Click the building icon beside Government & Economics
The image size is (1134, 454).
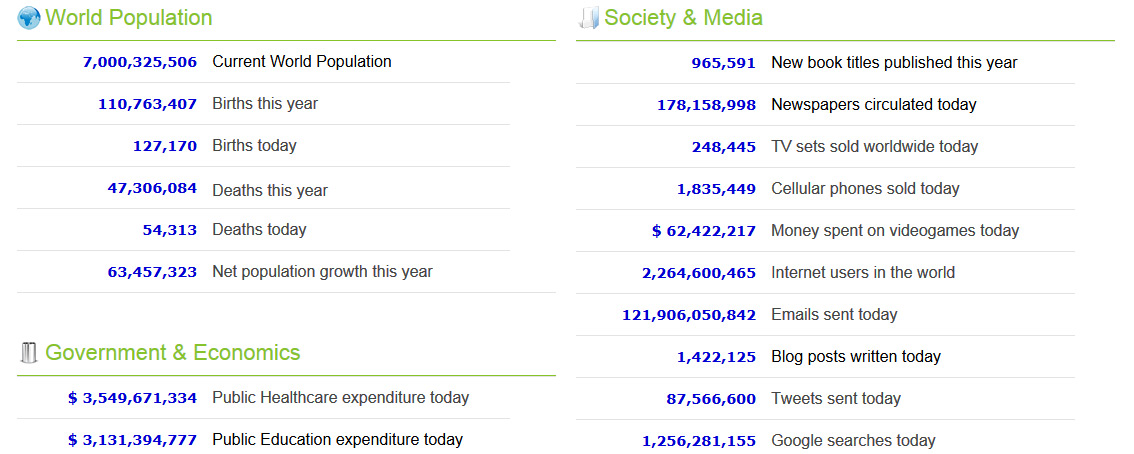pyautogui.click(x=29, y=352)
